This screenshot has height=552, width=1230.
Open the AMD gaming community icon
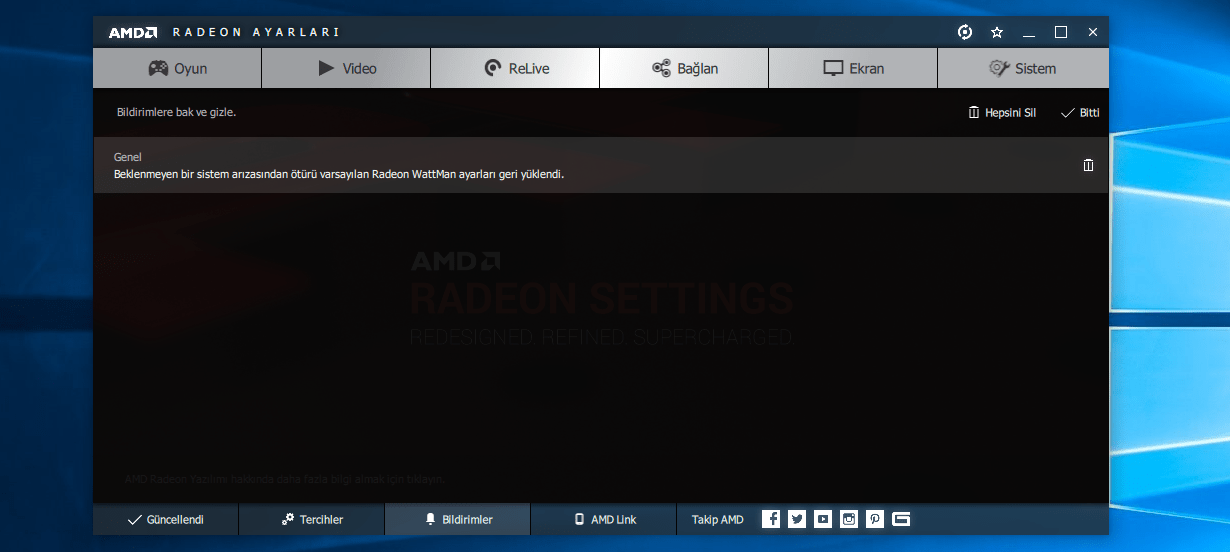point(901,519)
